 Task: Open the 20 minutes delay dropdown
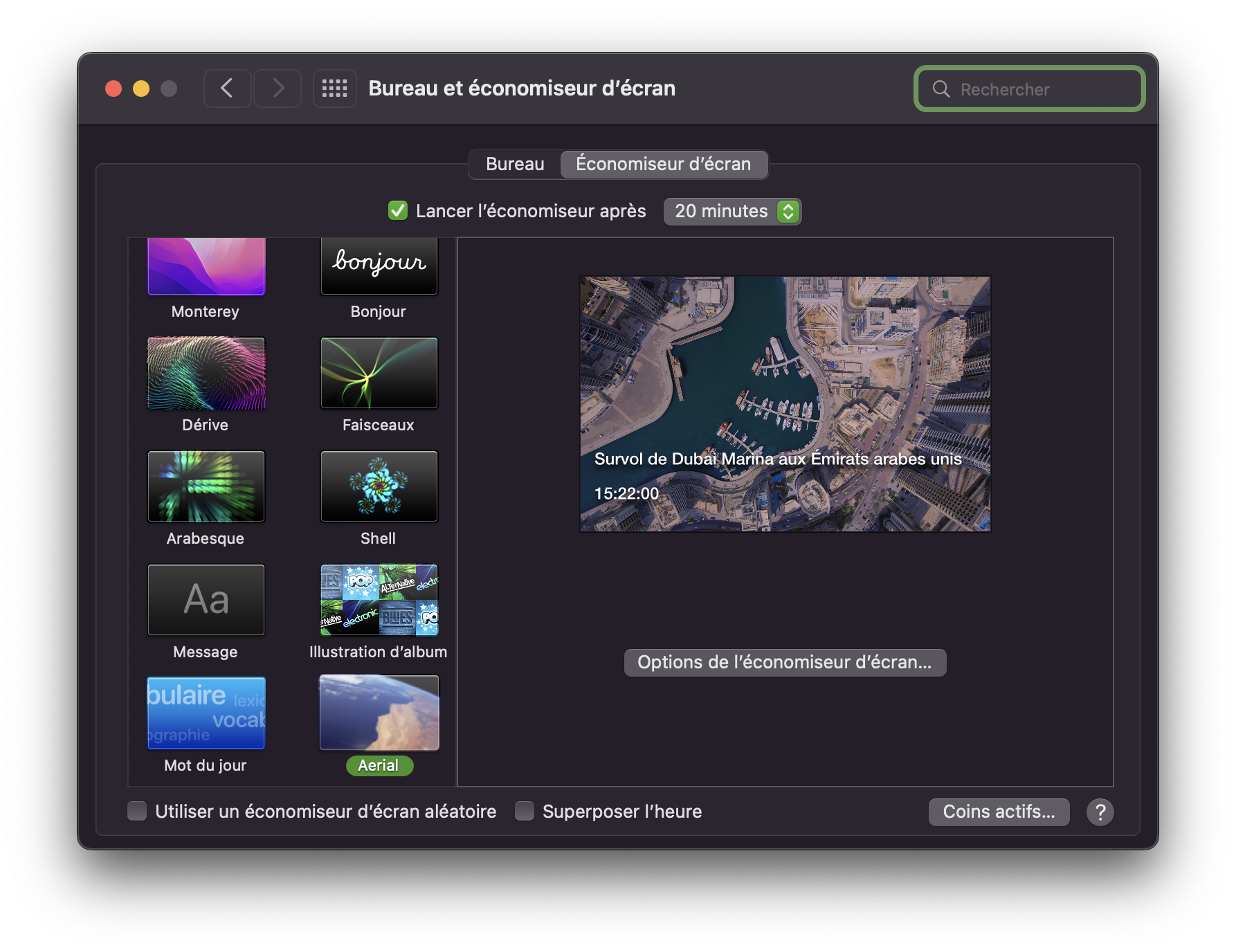tap(732, 211)
